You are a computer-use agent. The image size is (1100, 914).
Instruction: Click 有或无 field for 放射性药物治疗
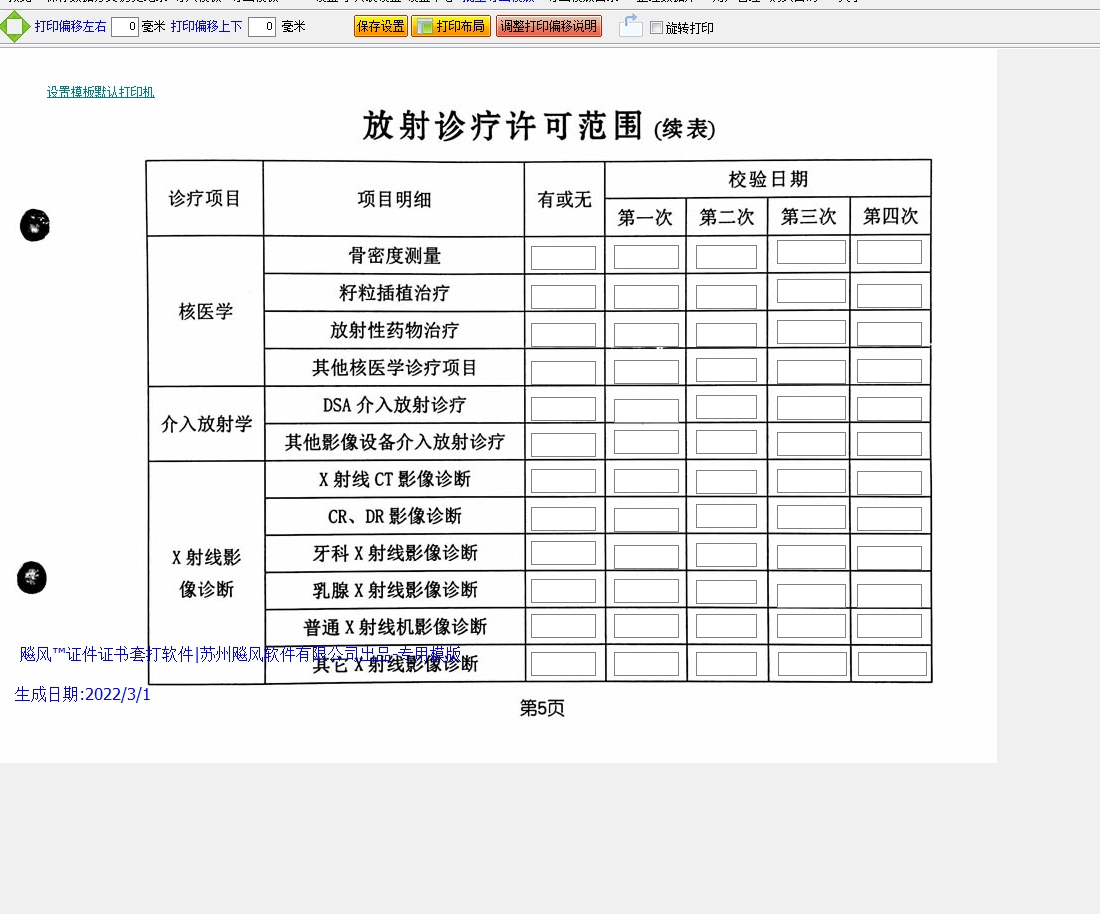point(563,335)
